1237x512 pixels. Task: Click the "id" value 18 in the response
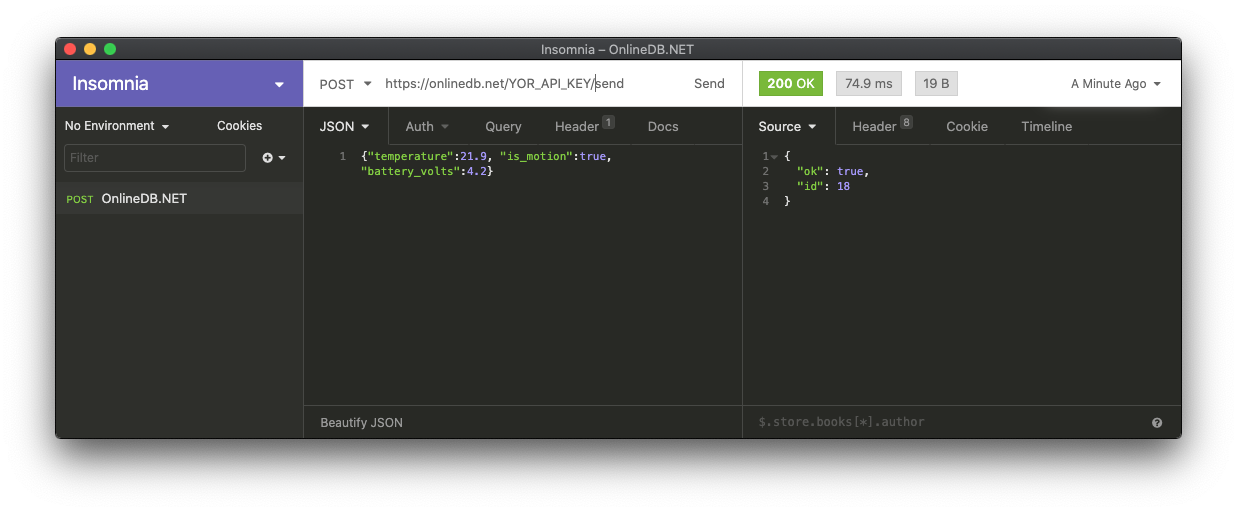pos(843,186)
